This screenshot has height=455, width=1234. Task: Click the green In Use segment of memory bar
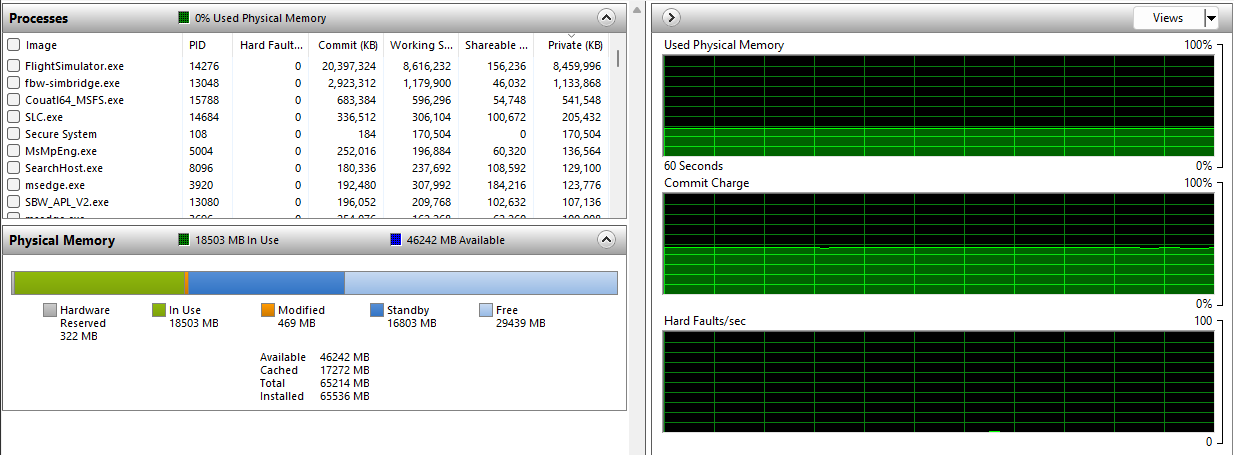[100, 282]
